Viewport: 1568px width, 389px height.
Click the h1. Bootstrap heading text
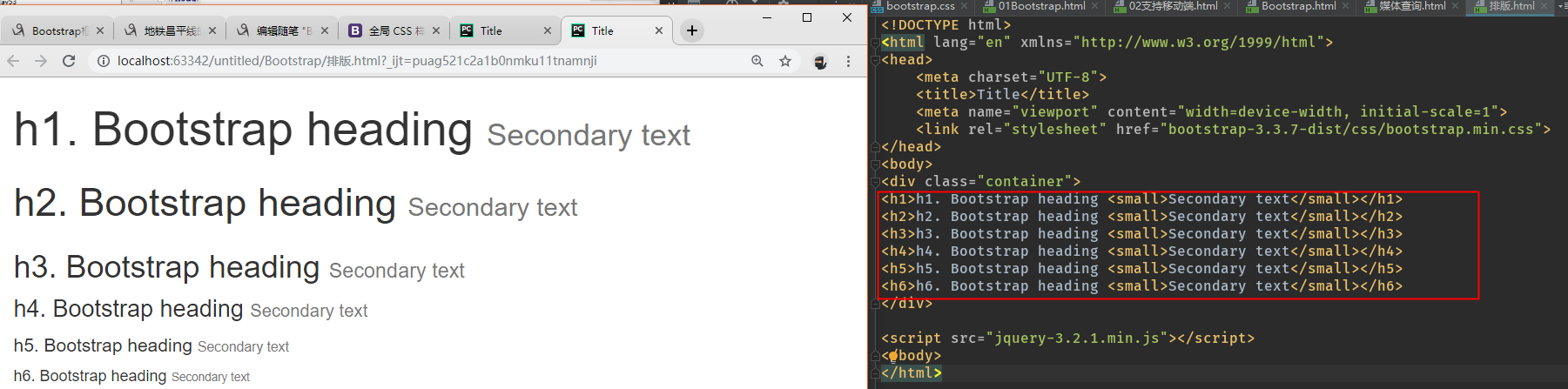point(243,130)
